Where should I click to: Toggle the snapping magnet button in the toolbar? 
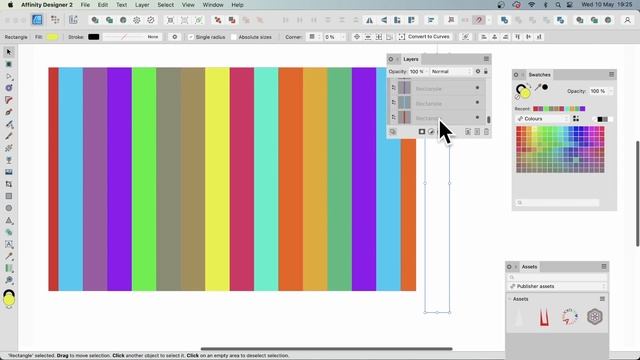point(479,20)
